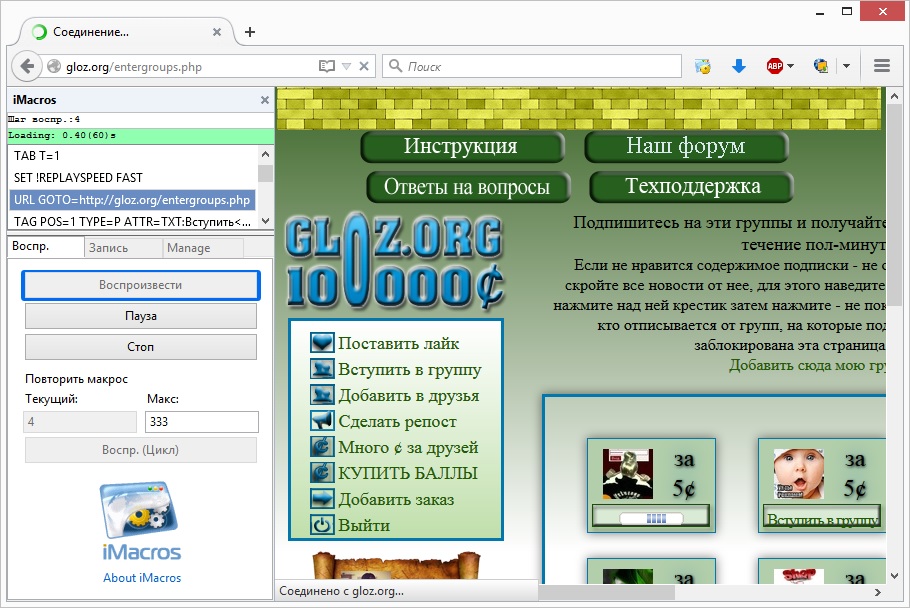Image resolution: width=910 pixels, height=608 pixels.
Task: Click the page vertical scrollbar down arrow
Action: [894, 576]
